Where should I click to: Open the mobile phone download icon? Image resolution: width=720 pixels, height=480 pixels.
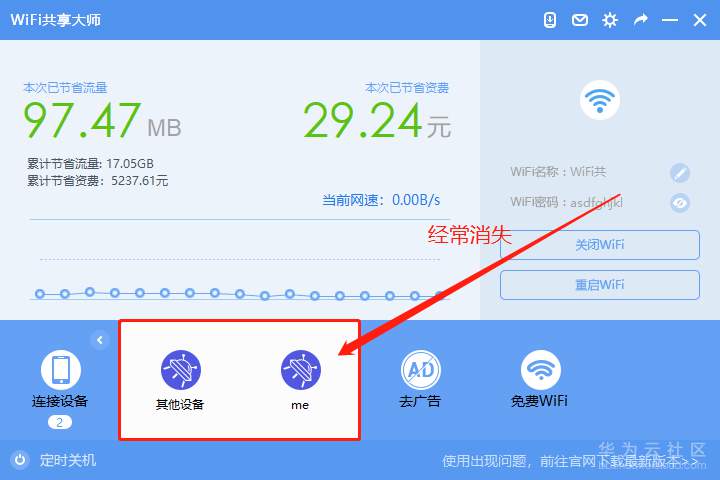[550, 20]
